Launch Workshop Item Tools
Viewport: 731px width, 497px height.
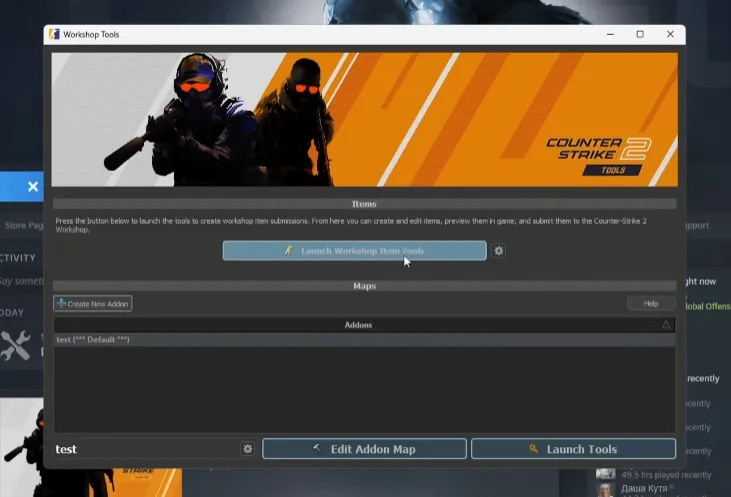(354, 251)
